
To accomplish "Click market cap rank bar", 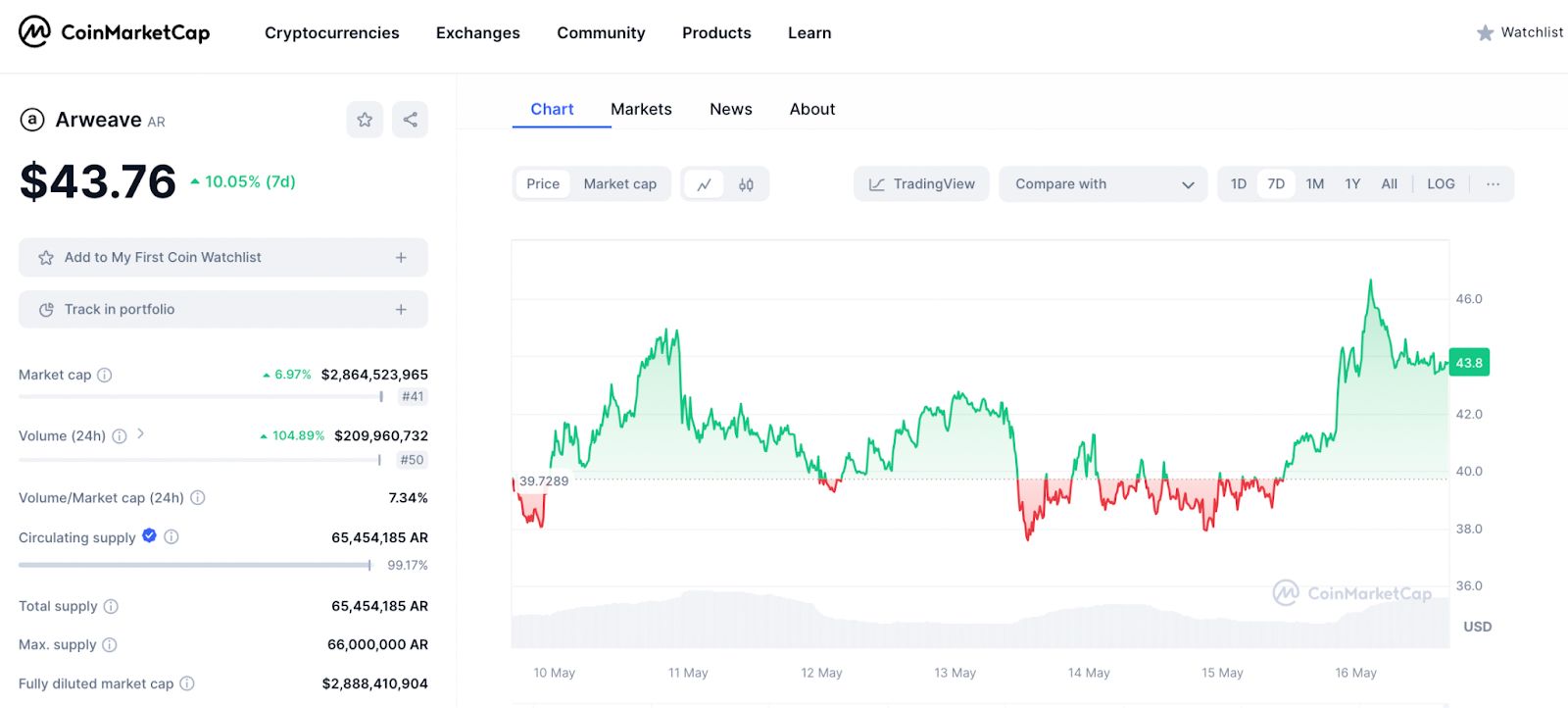I will pyautogui.click(x=201, y=397).
